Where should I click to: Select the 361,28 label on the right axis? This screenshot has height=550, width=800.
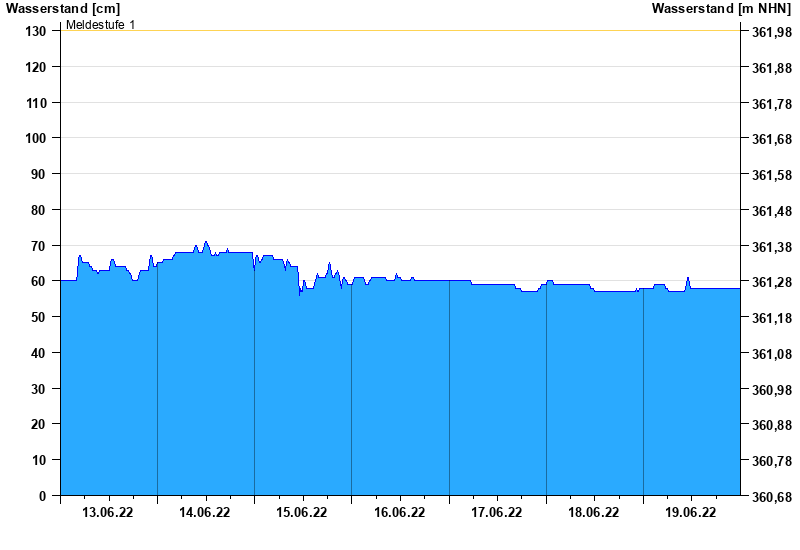point(771,282)
